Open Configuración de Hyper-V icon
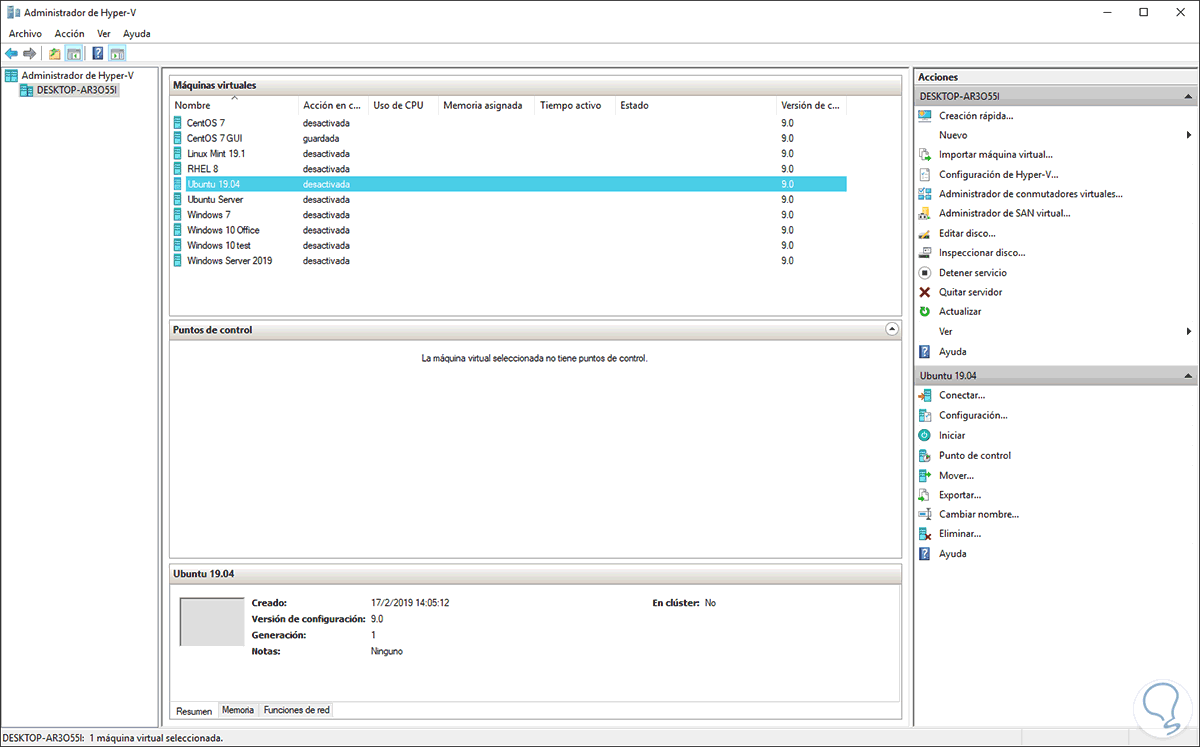The height and width of the screenshot is (747, 1200). coord(925,174)
